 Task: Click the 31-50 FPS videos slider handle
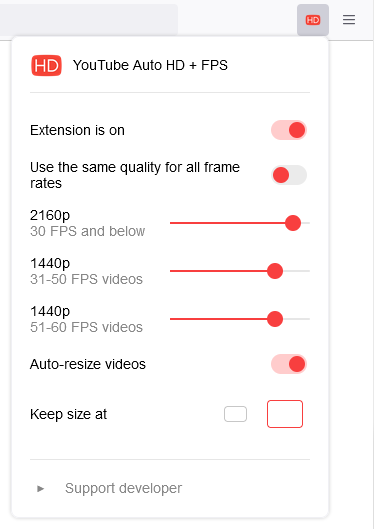pyautogui.click(x=275, y=271)
